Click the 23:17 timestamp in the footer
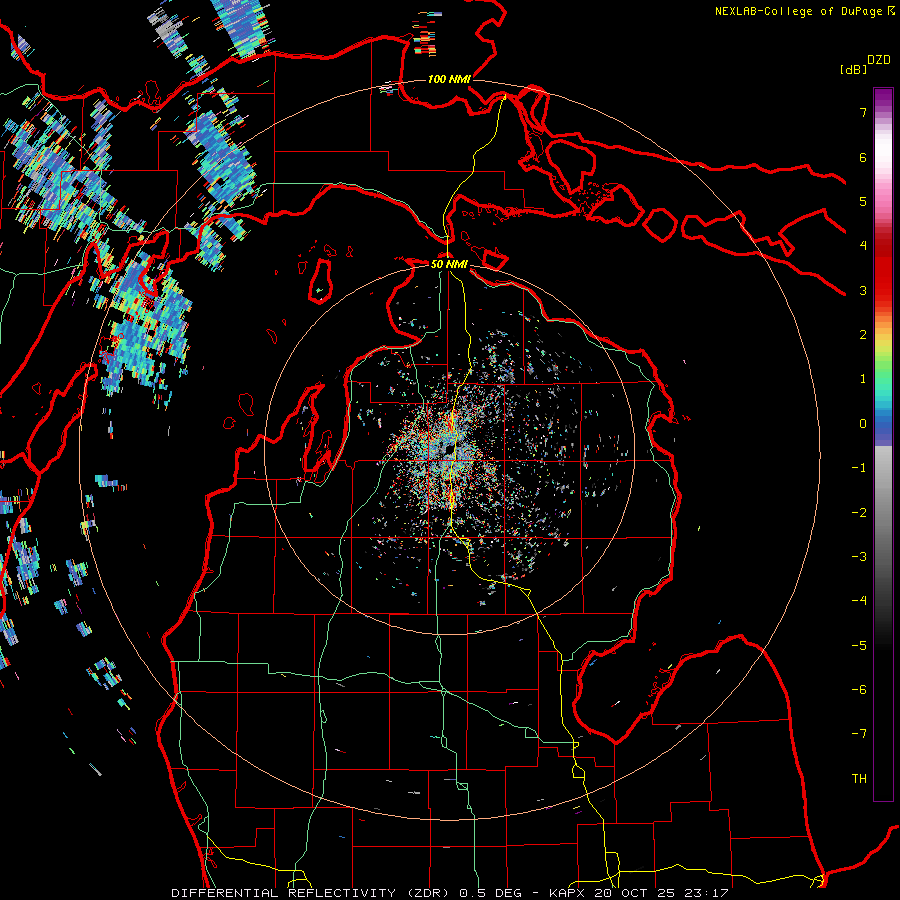 click(707, 893)
